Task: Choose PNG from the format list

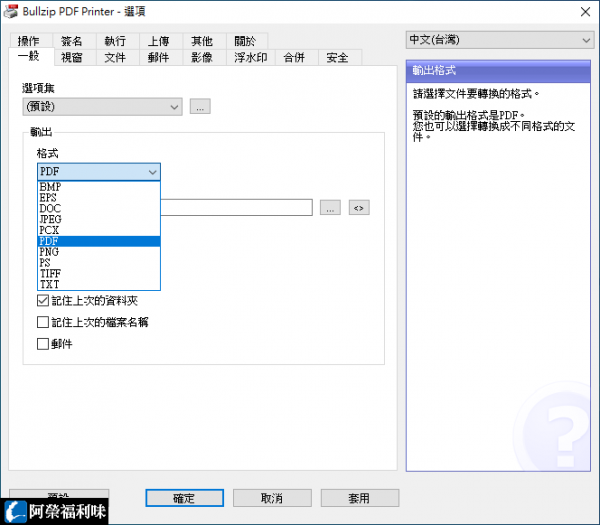Action: pyautogui.click(x=99, y=252)
